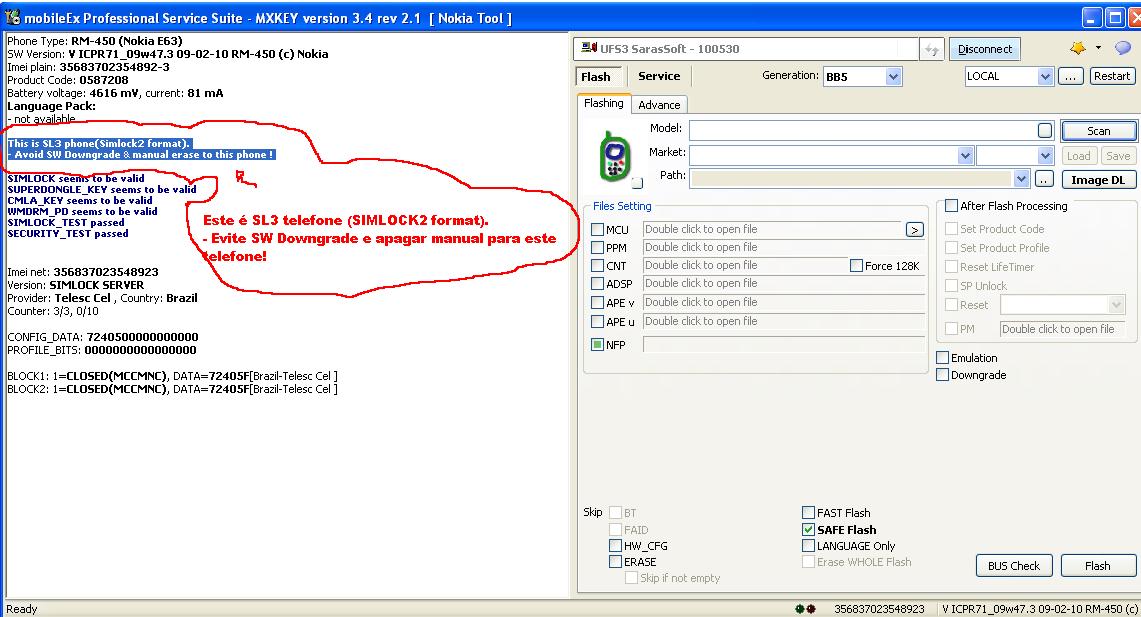Open the Generation BB5 dropdown
Screen dimensions: 1141x617
894,76
